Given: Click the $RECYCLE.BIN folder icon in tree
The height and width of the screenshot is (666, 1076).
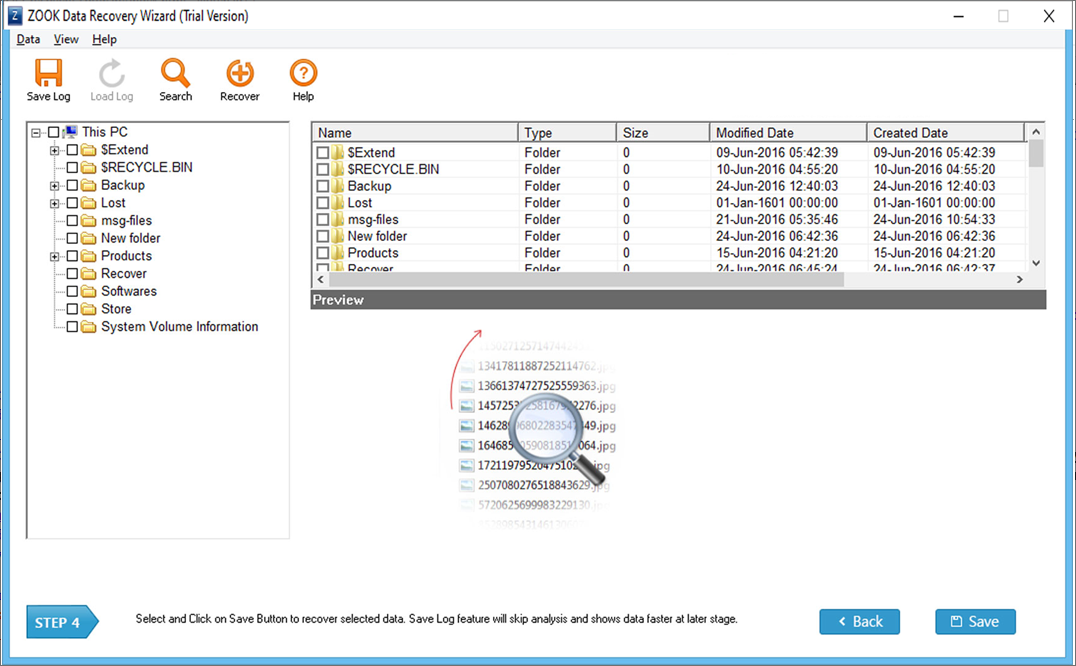Looking at the screenshot, I should pyautogui.click(x=89, y=167).
